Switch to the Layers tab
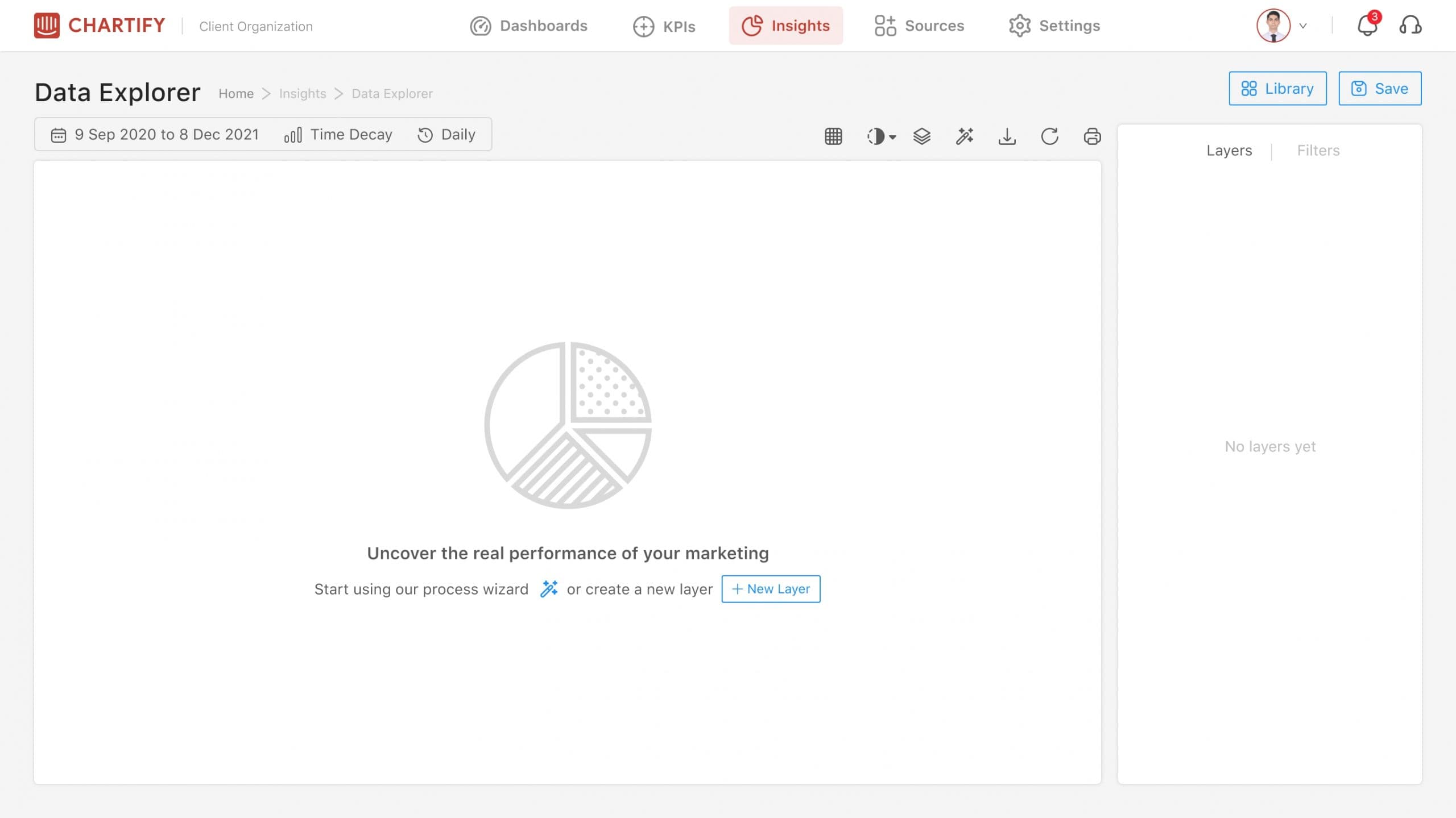The image size is (1456, 818). (1229, 150)
